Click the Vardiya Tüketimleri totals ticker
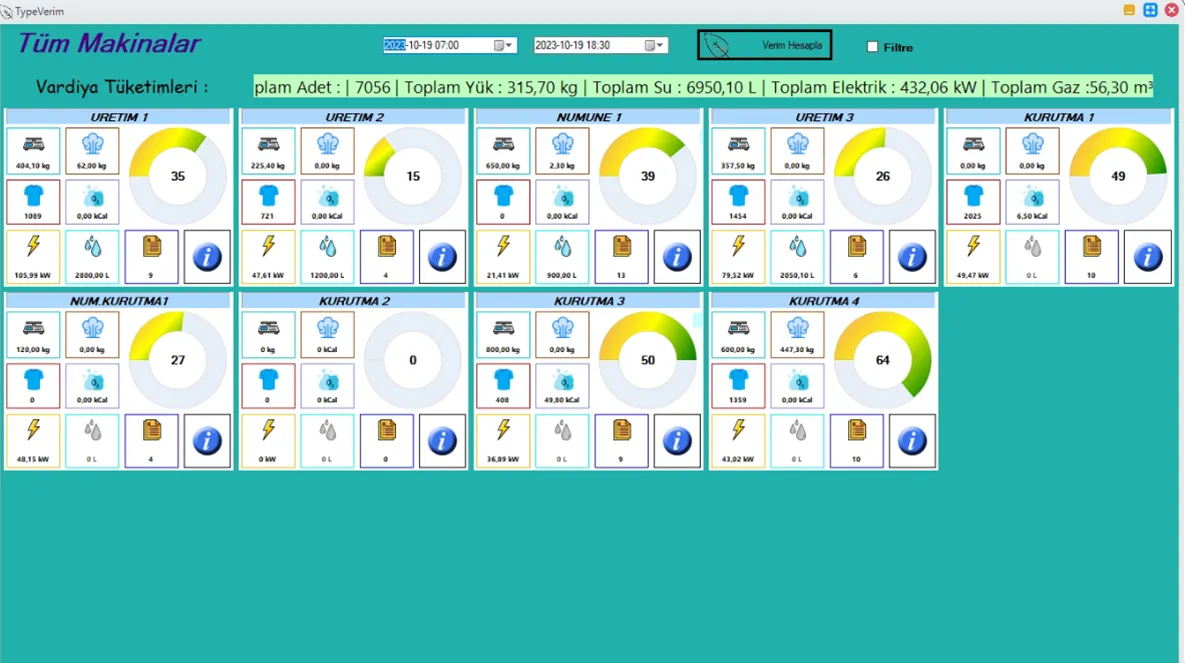1185x663 pixels. pos(703,88)
